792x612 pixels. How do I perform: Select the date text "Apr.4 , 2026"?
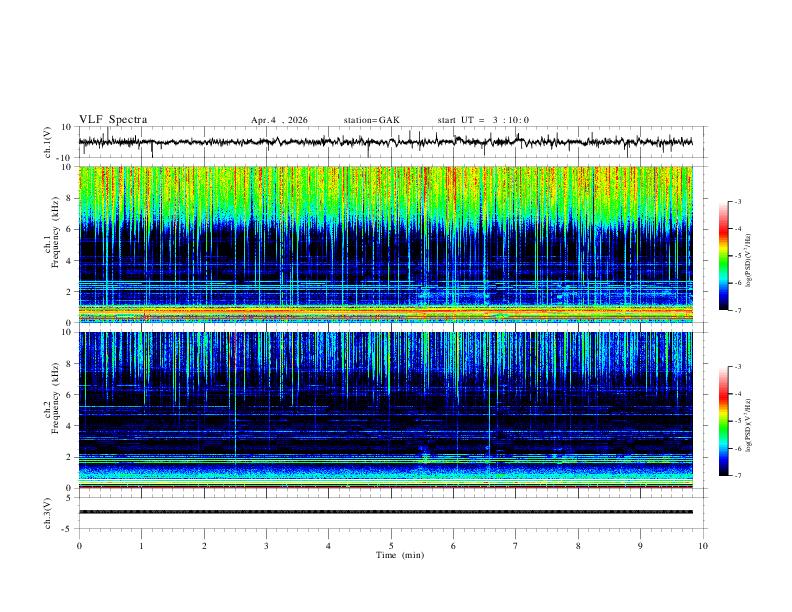pyautogui.click(x=279, y=120)
